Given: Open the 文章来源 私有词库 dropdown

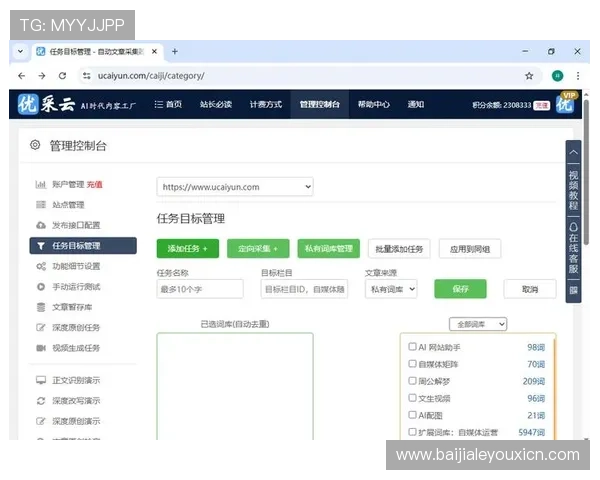Looking at the screenshot, I should pyautogui.click(x=391, y=289).
